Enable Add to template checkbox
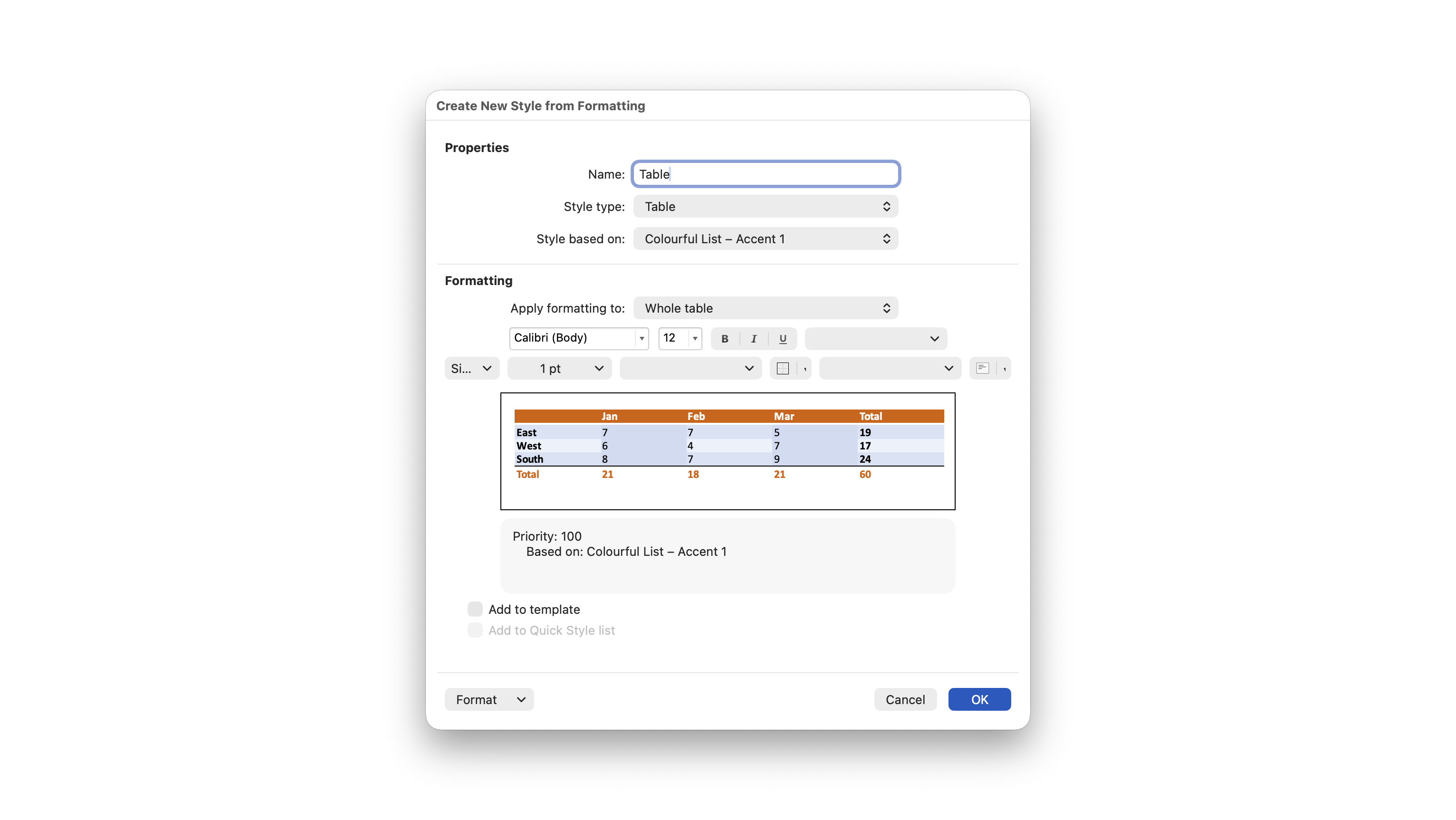The width and height of the screenshot is (1456, 820). (475, 609)
